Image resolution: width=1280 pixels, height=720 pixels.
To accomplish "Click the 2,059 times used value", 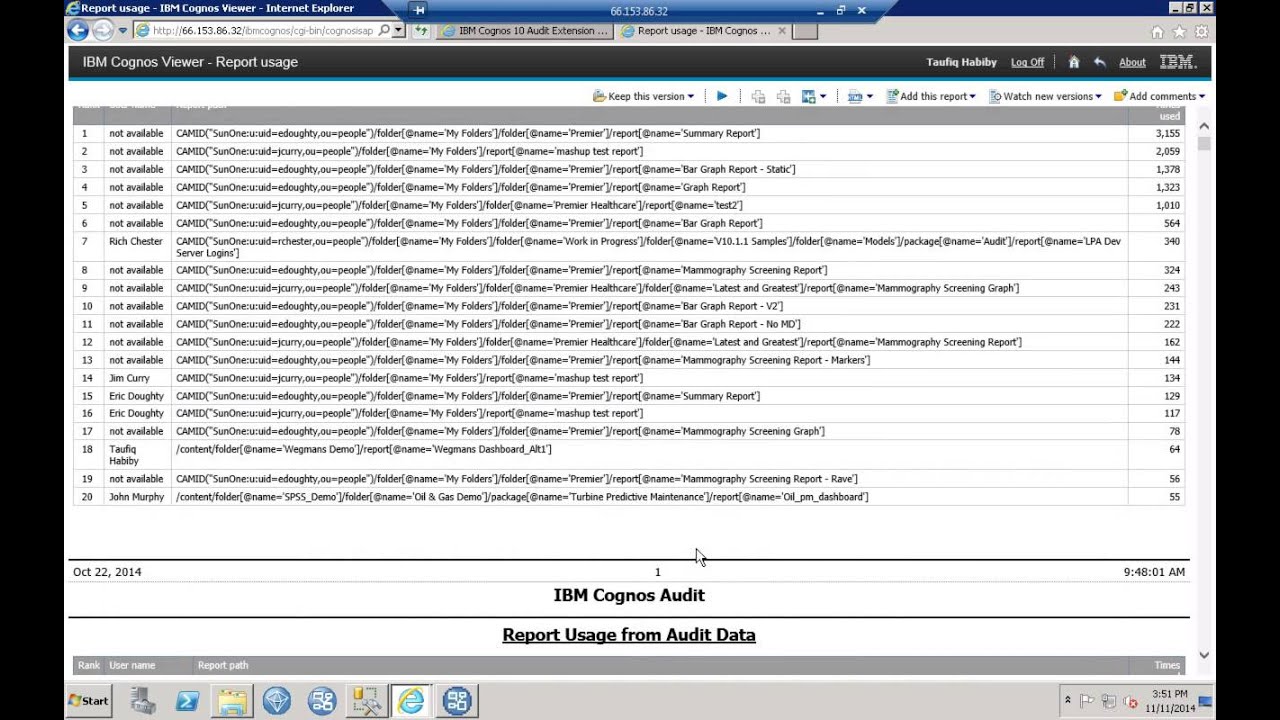I will click(1167, 151).
